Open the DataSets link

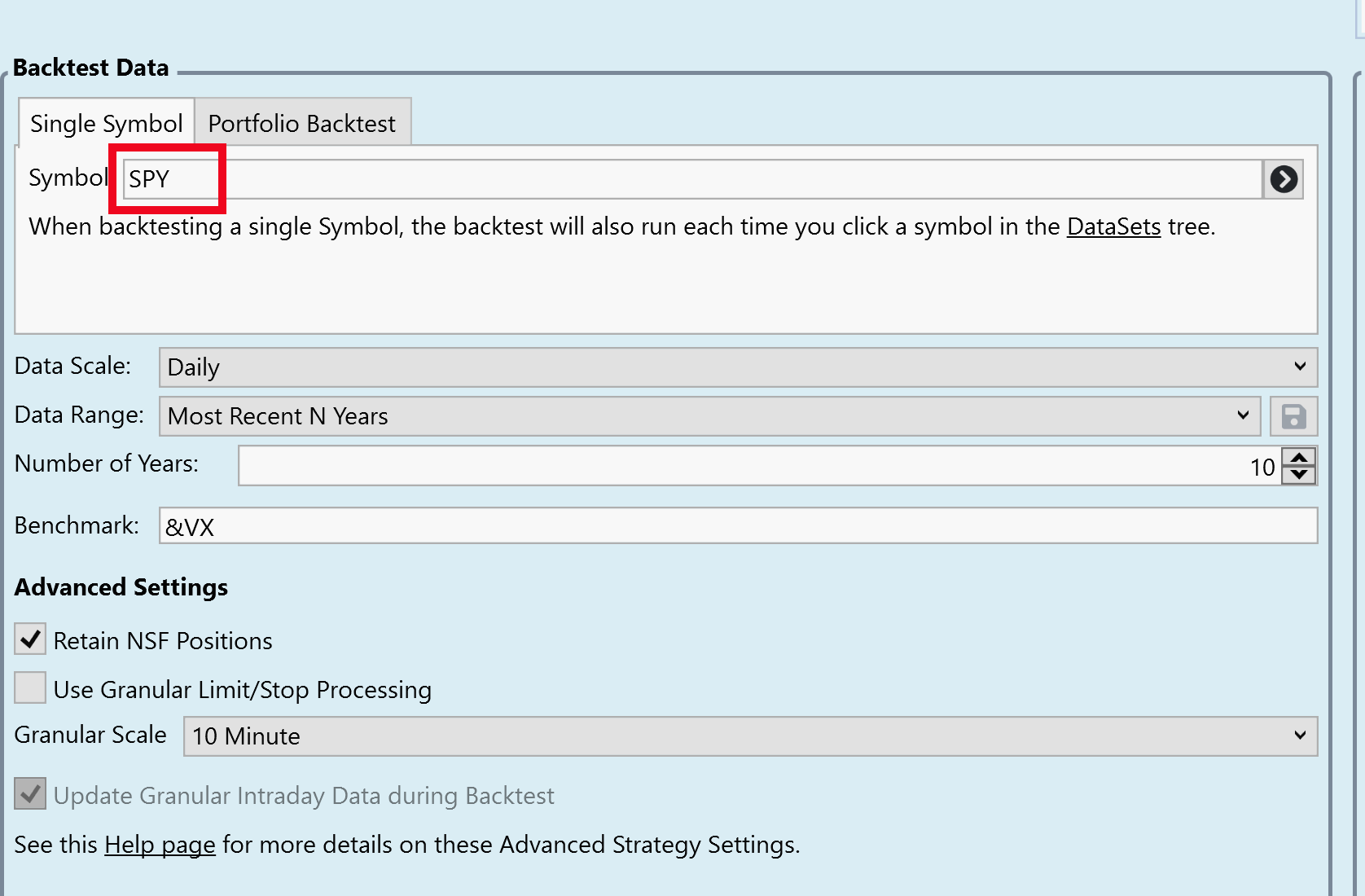pyautogui.click(x=1113, y=226)
